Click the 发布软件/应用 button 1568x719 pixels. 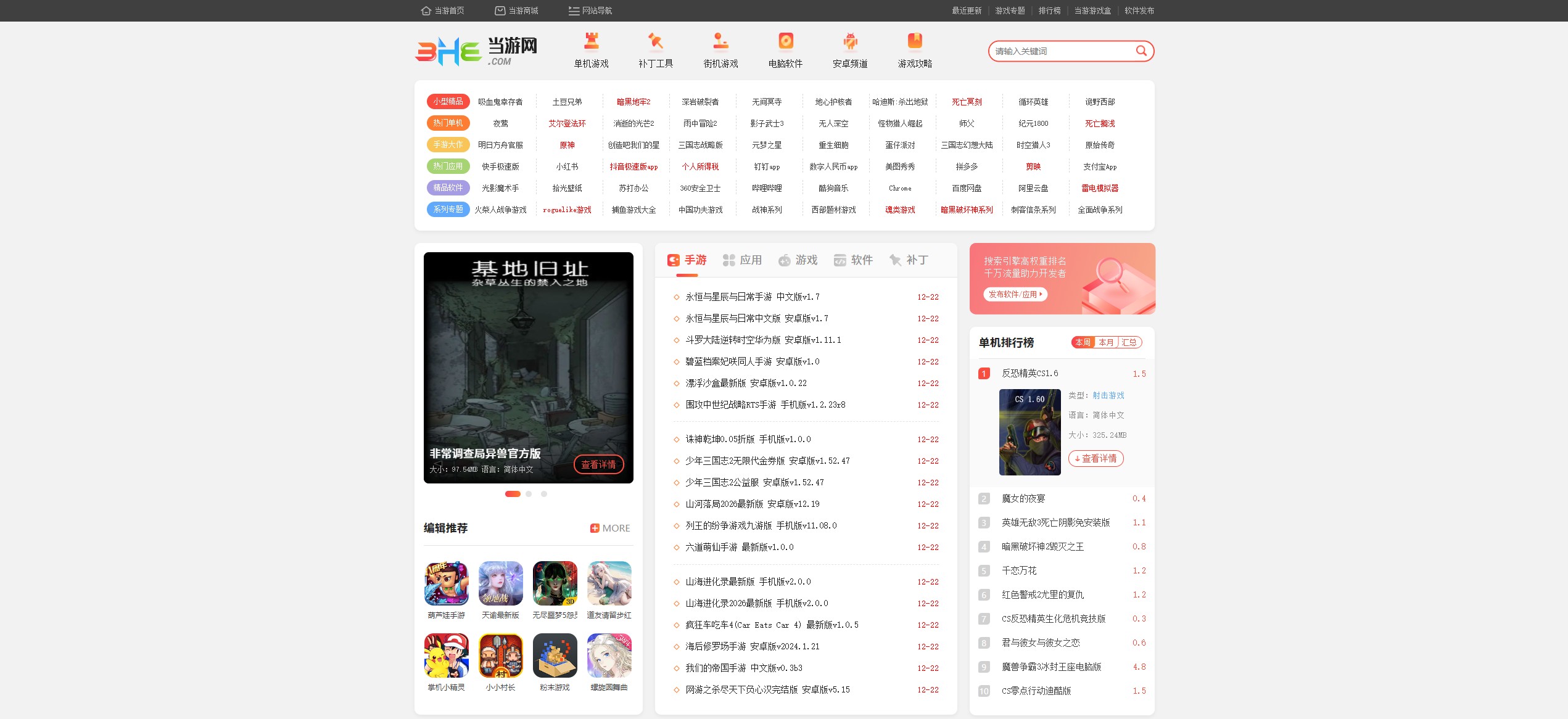coord(1015,294)
